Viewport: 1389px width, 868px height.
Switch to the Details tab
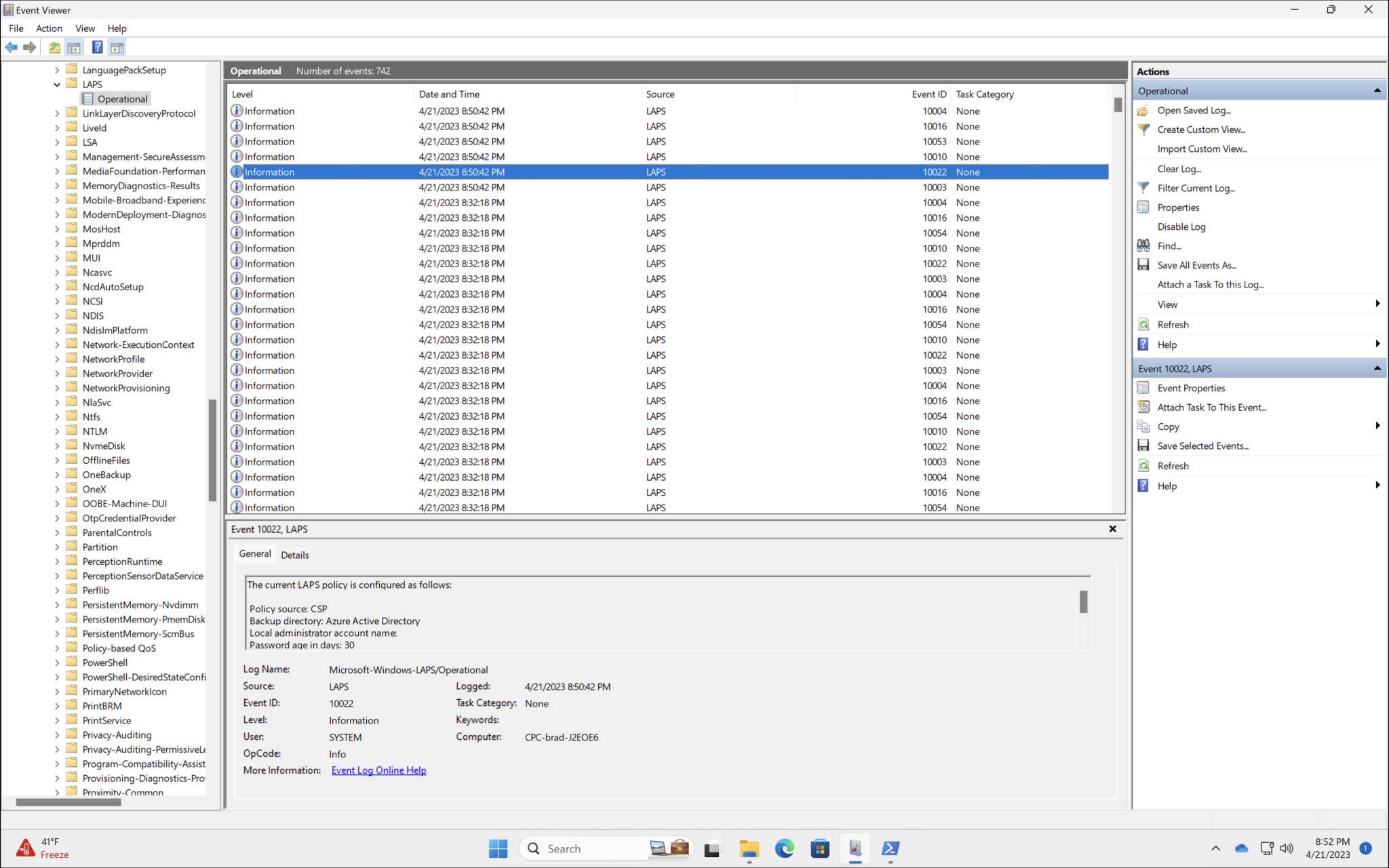pos(295,555)
